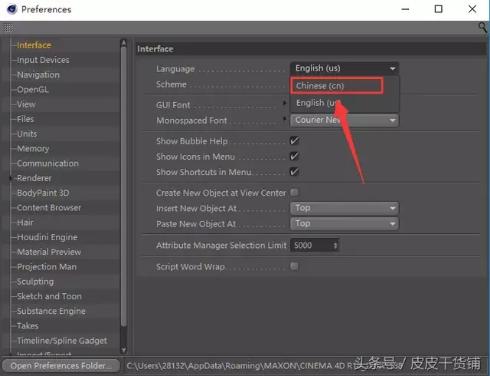490x376 pixels.
Task: Select Interface in preferences tree
Action: pos(34,45)
